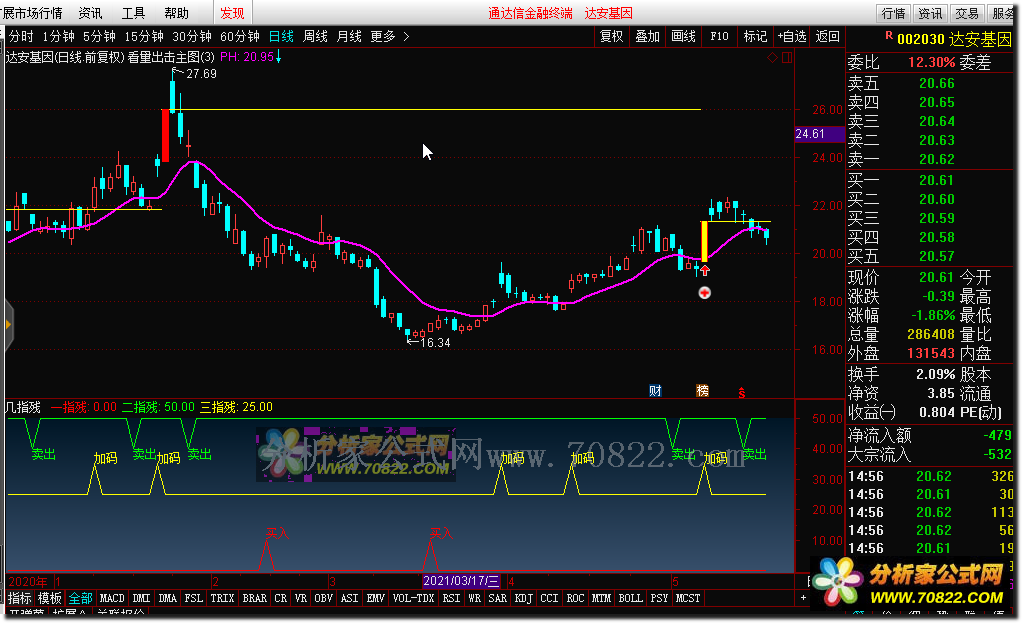Switch sub-chart to BOLL indicator
Screen dimensions: 1023x623
[630, 598]
